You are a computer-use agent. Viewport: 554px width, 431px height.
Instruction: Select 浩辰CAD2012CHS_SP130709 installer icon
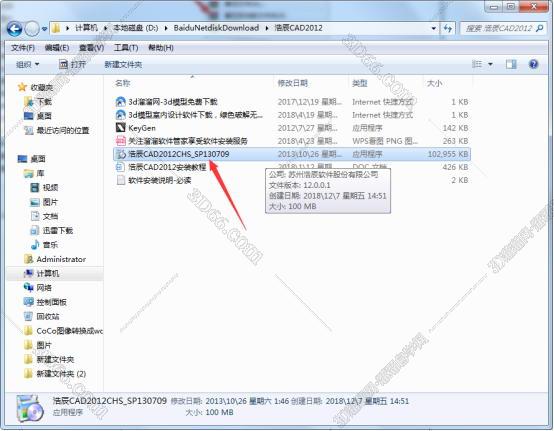coord(120,154)
